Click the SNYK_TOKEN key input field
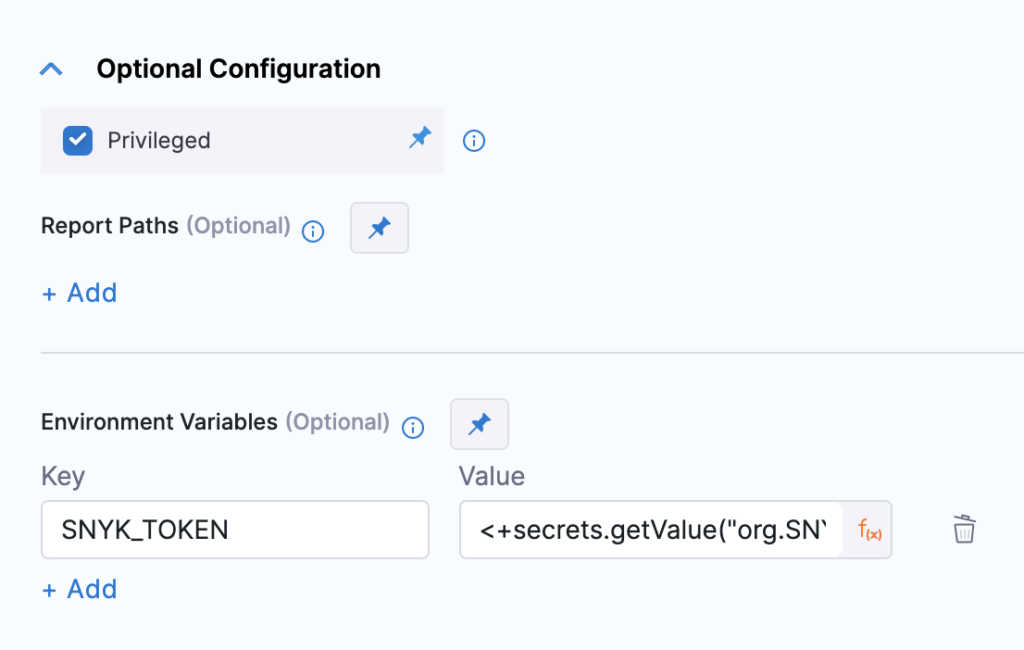This screenshot has height=650, width=1024. point(235,530)
